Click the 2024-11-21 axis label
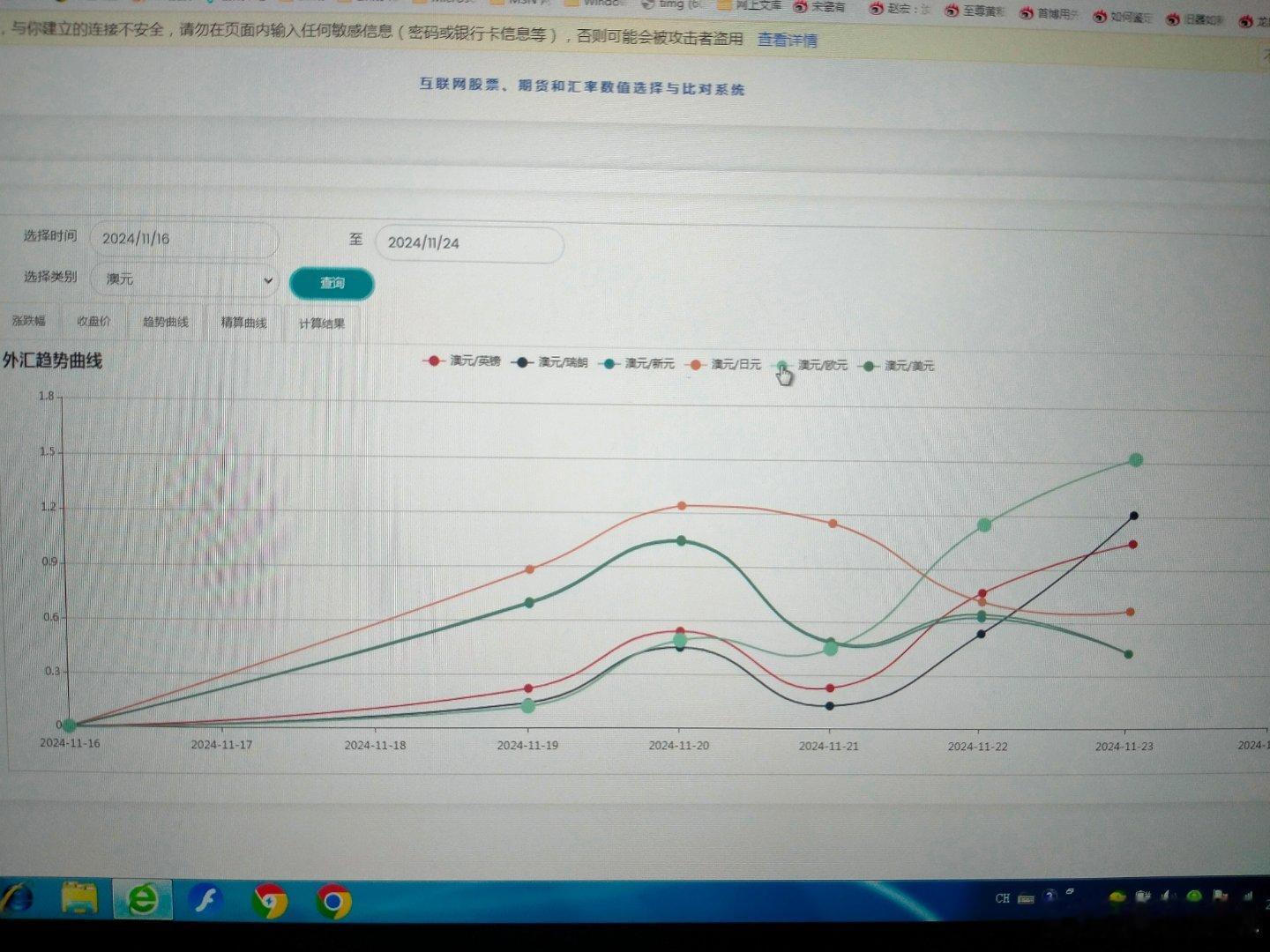Viewport: 1270px width, 952px height. pyautogui.click(x=828, y=746)
